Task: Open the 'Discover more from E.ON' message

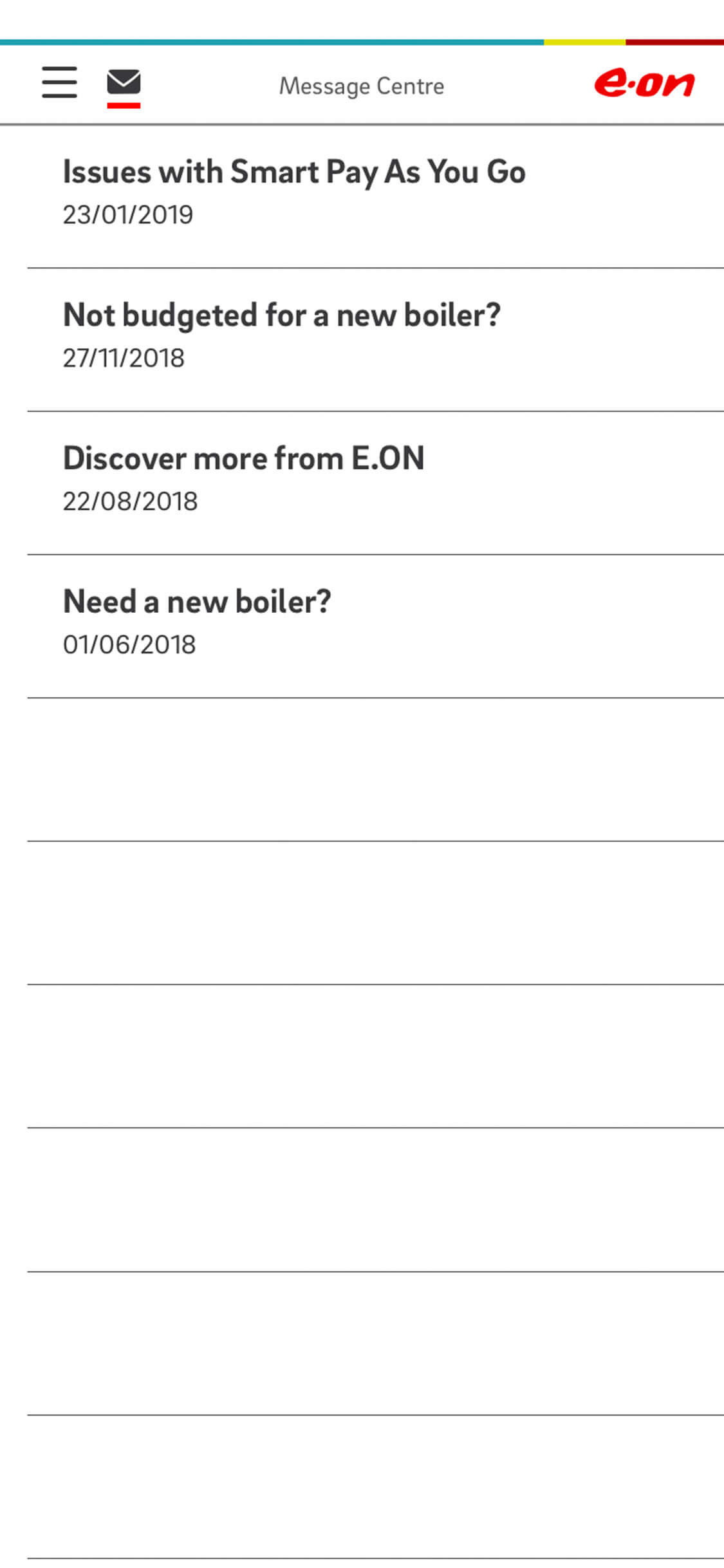Action: click(243, 459)
